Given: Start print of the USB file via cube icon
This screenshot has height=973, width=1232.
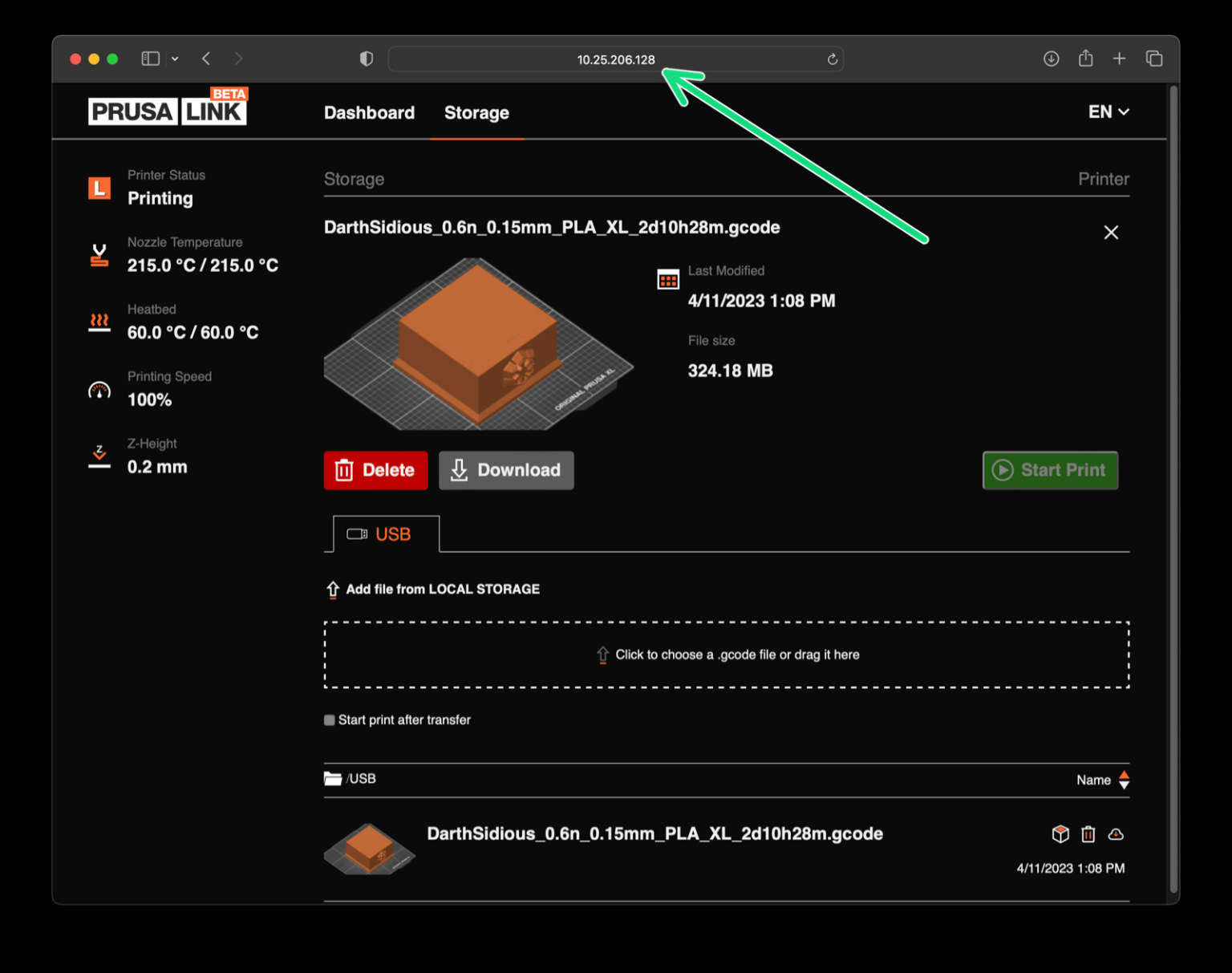Looking at the screenshot, I should click(x=1060, y=834).
